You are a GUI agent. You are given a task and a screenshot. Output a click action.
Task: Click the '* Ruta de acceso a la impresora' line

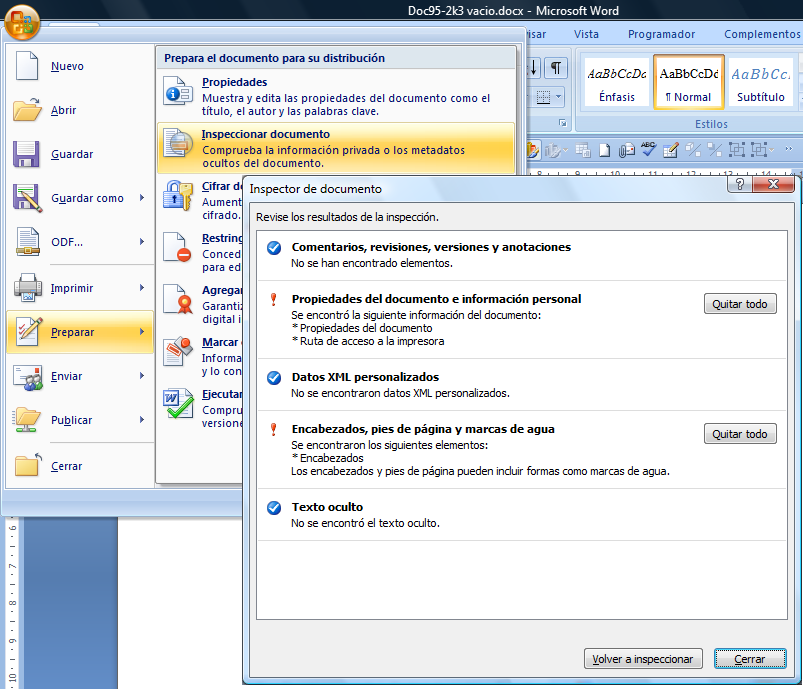point(368,341)
